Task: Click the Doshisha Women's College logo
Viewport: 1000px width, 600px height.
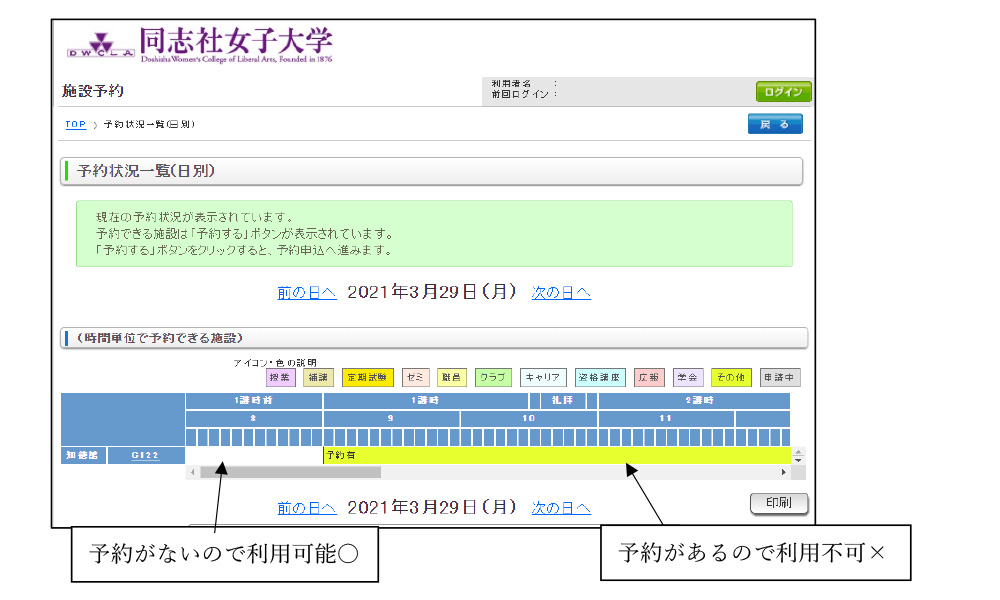Action: pos(200,45)
